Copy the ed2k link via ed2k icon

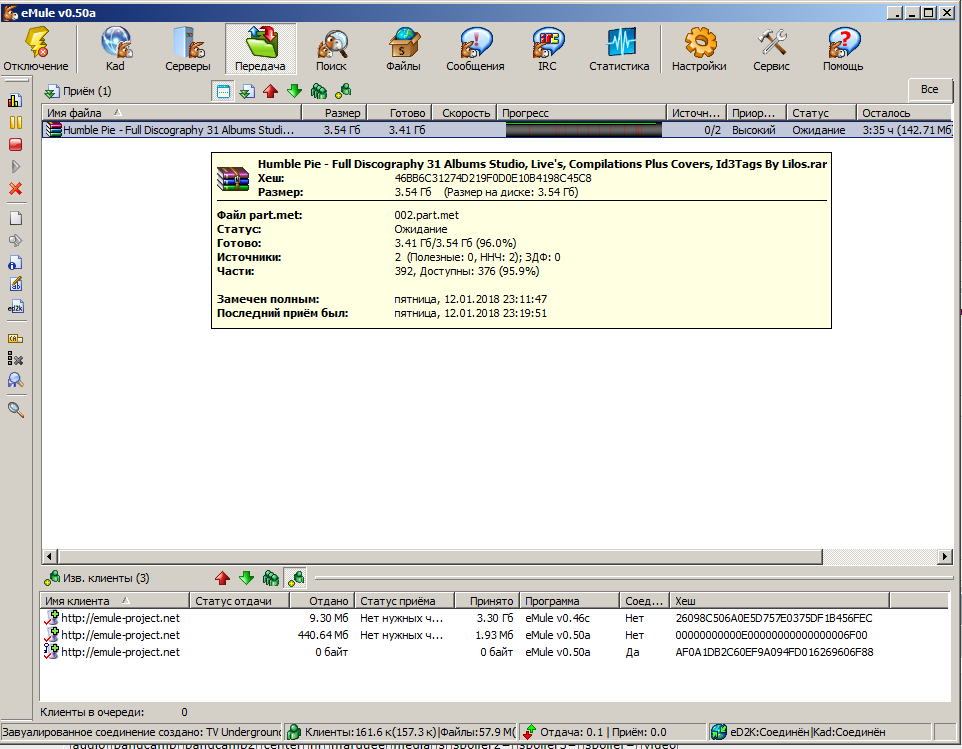(x=15, y=307)
